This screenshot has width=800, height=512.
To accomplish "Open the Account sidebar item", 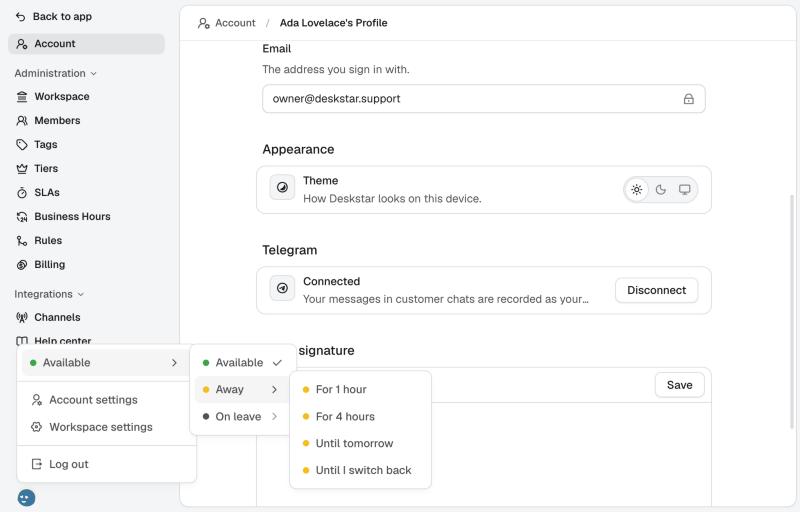I will tap(86, 44).
